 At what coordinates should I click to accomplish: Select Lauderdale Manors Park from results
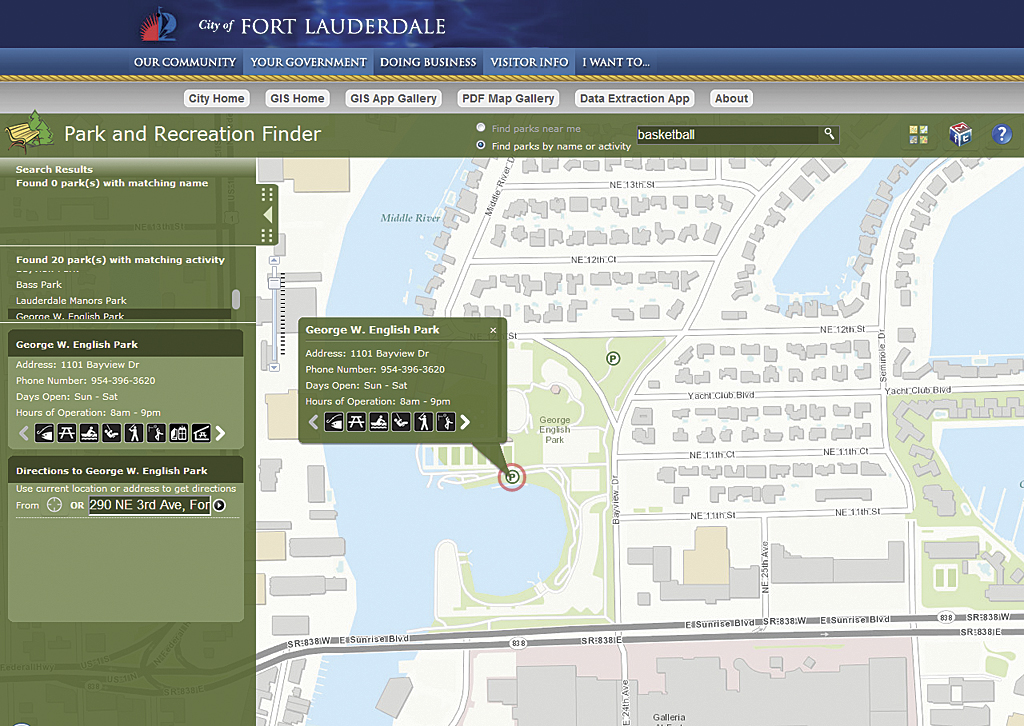71,301
